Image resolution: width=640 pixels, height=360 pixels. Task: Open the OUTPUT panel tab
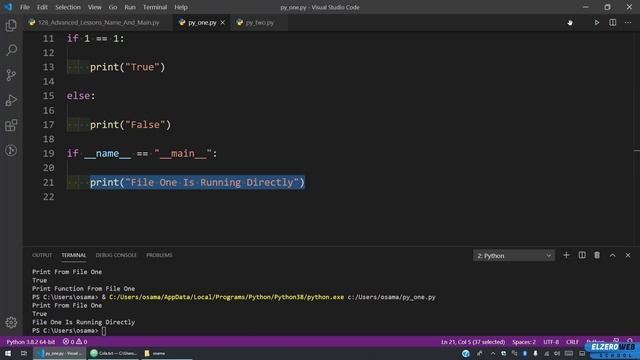[42, 255]
